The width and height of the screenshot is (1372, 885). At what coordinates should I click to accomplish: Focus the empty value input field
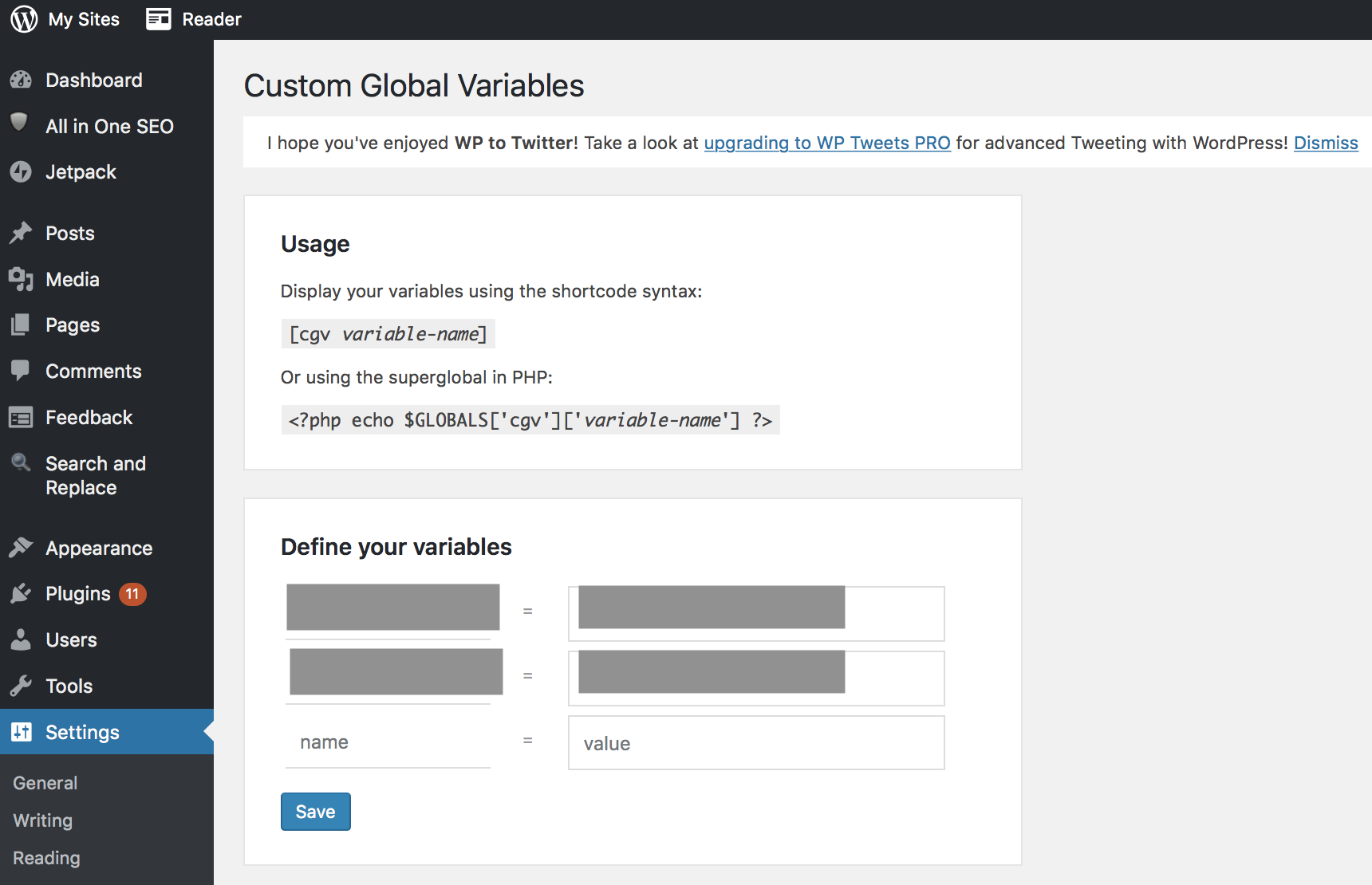756,743
